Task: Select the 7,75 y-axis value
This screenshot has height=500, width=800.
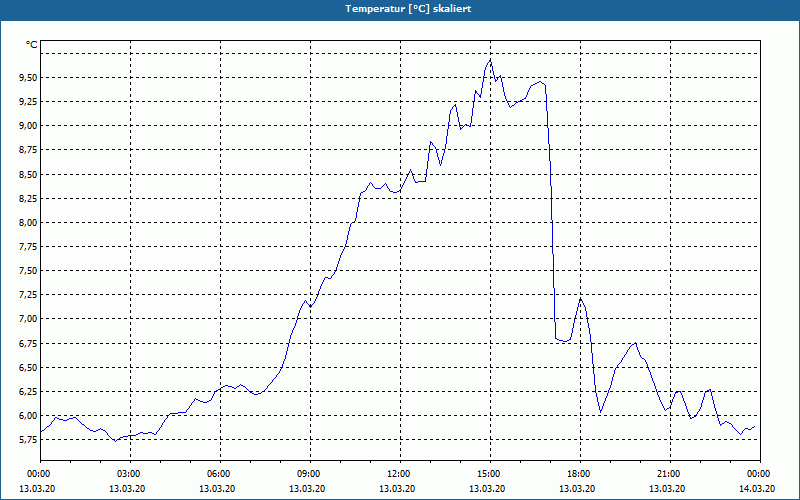Action: point(29,246)
